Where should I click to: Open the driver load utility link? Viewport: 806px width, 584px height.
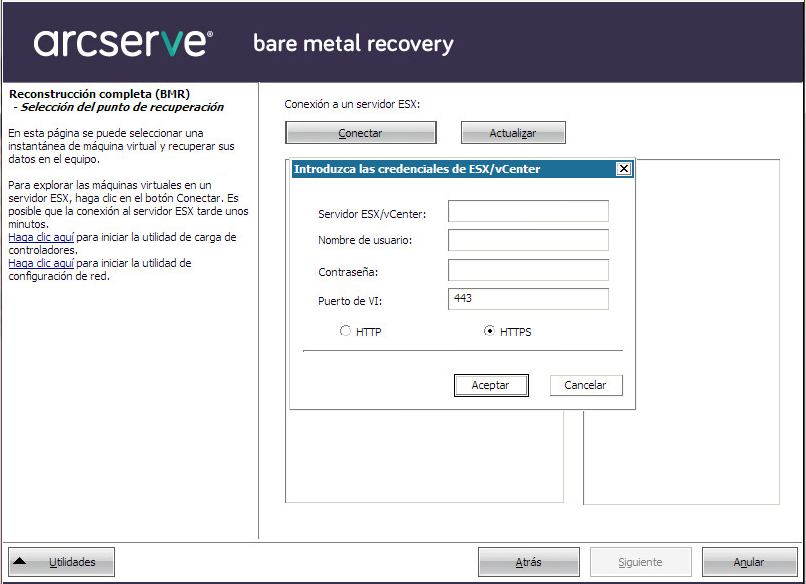pos(41,237)
